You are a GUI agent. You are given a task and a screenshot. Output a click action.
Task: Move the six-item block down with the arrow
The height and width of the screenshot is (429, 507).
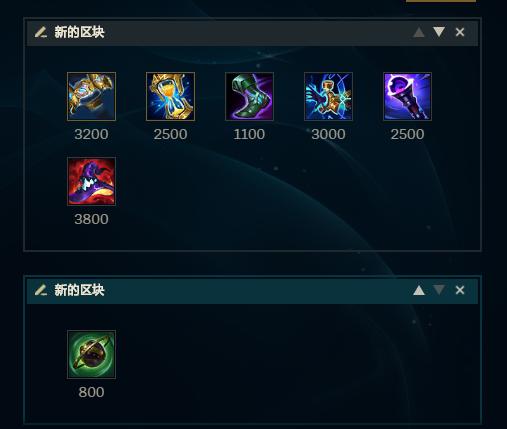click(x=439, y=32)
